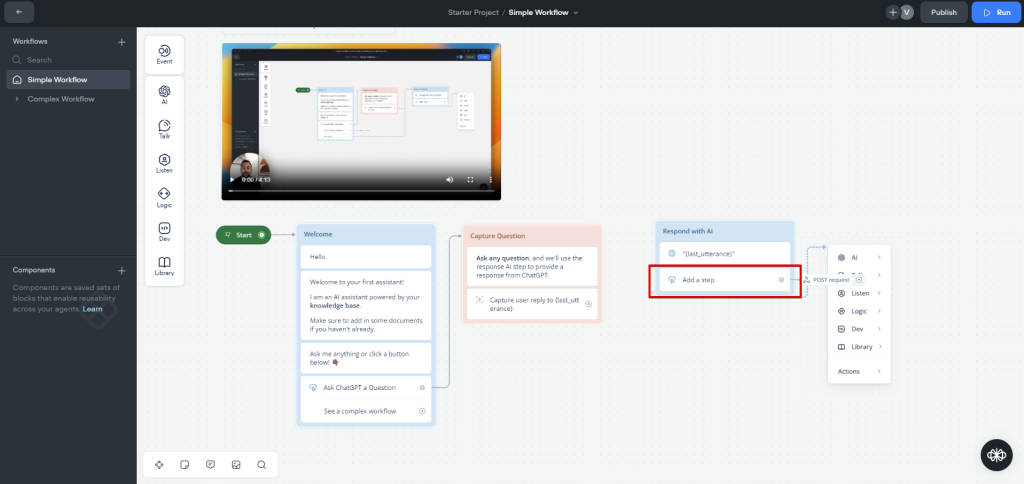Select the Listen step icon

click(164, 163)
